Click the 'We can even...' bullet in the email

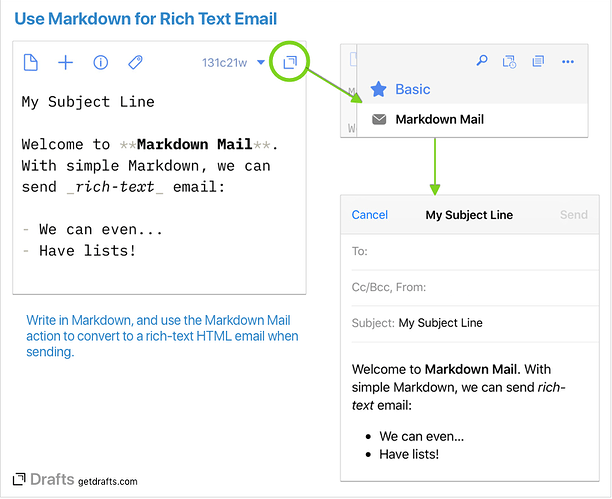(422, 436)
